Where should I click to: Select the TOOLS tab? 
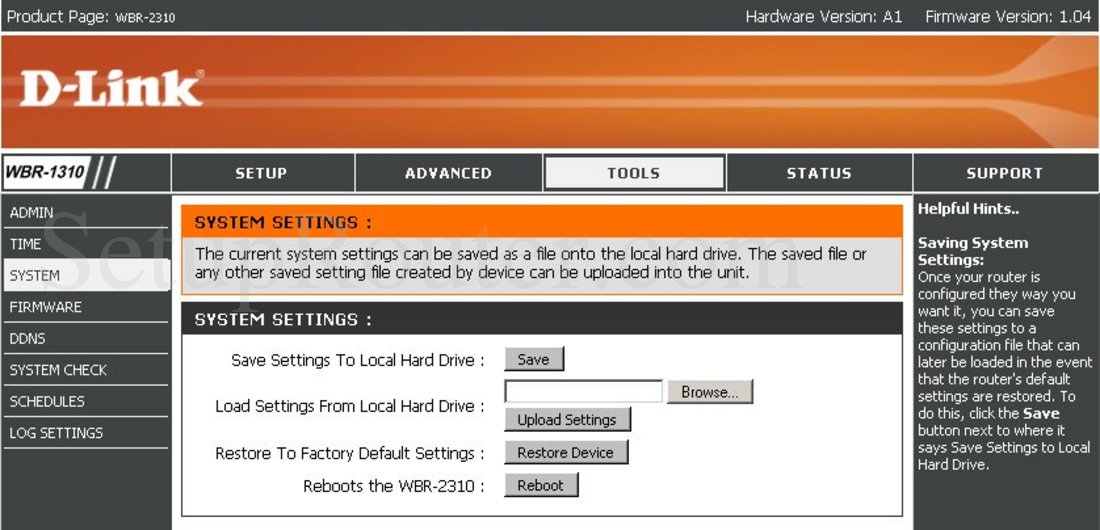coord(634,173)
